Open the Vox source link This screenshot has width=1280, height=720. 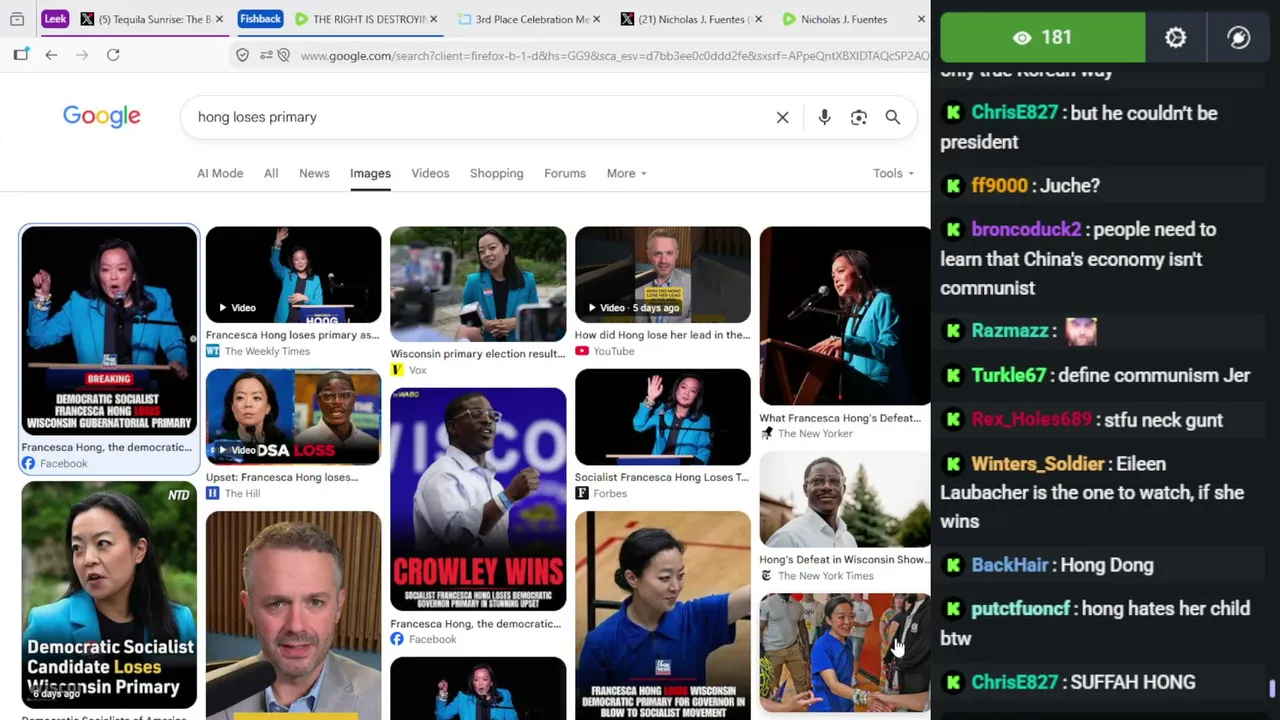click(x=408, y=370)
